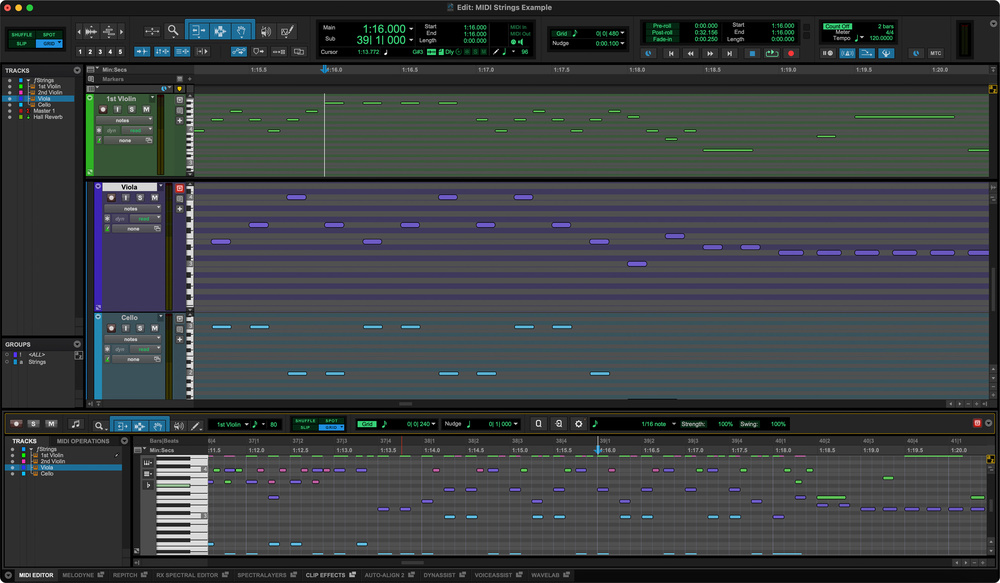
Task: Open the 1st Violin track view selector (notes)
Action: [124, 120]
